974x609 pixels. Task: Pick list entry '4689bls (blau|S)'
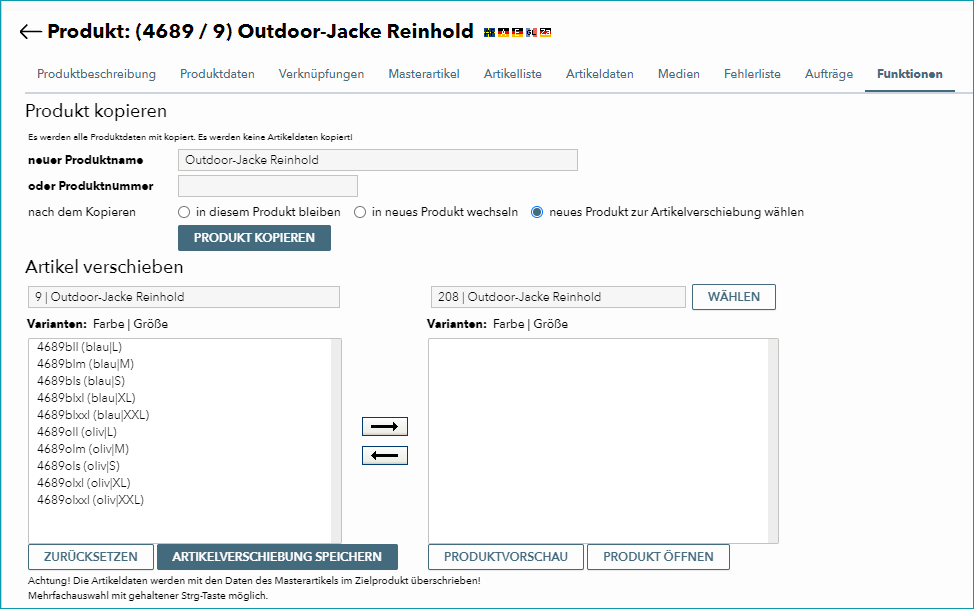click(x=81, y=381)
